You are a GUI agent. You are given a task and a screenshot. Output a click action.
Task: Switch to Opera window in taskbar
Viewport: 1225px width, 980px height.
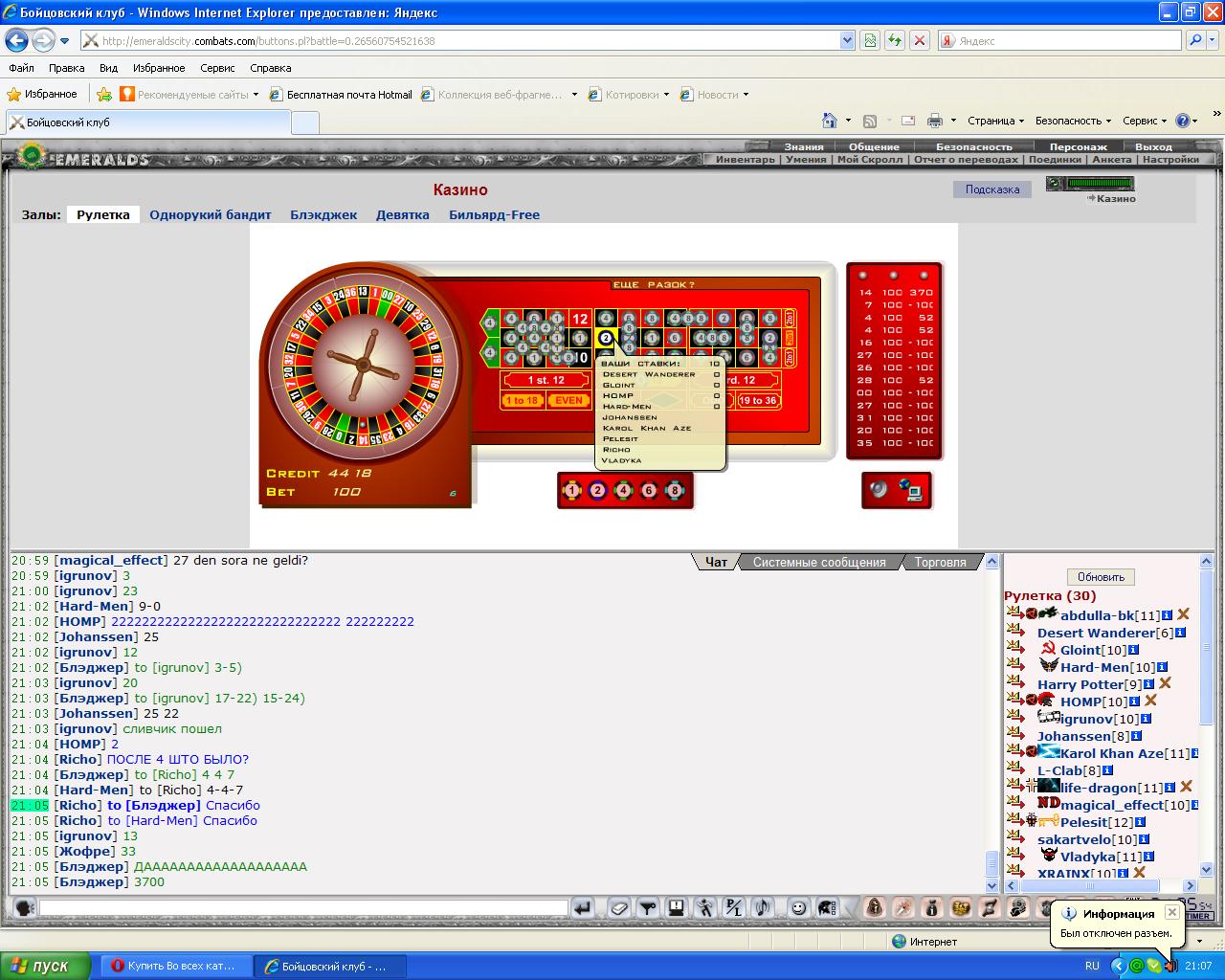tap(175, 966)
